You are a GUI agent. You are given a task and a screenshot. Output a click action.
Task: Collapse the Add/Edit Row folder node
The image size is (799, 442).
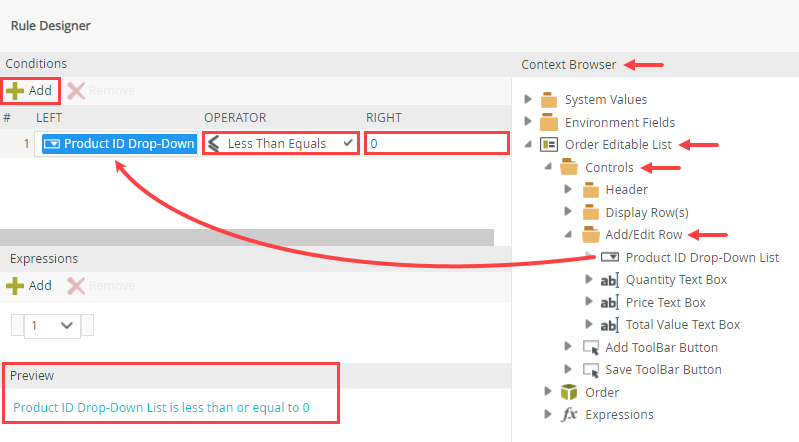(x=569, y=235)
